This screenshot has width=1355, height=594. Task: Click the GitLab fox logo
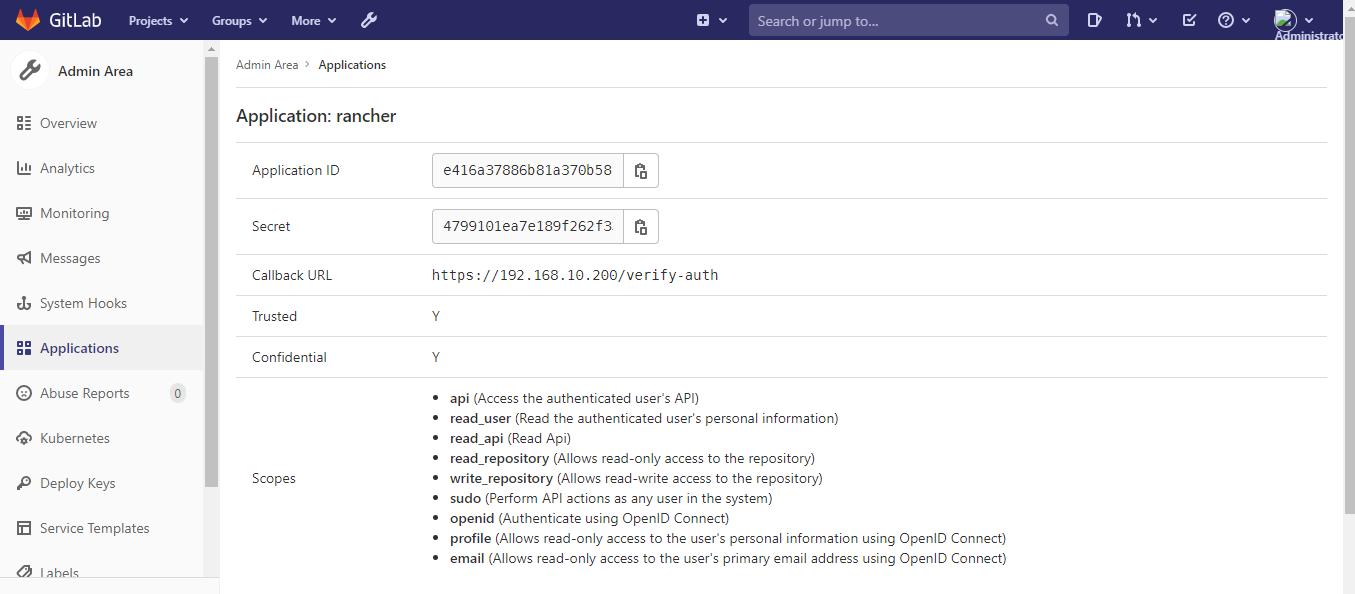click(28, 20)
